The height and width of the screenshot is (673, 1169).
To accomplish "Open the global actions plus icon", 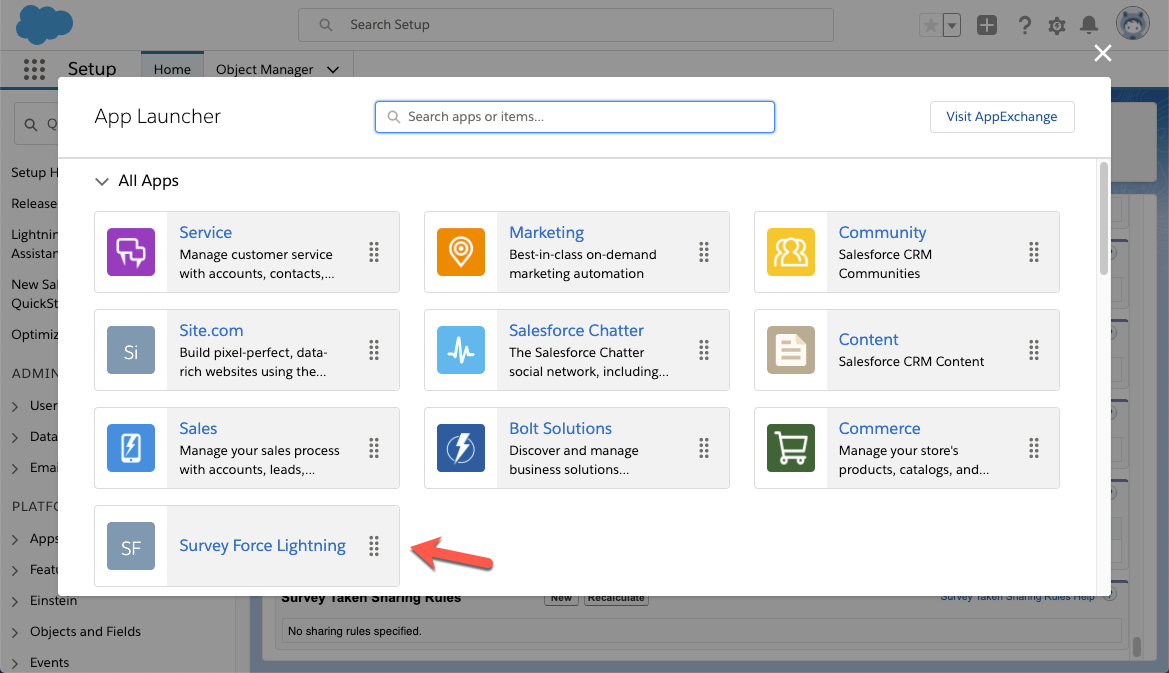I will 987,25.
